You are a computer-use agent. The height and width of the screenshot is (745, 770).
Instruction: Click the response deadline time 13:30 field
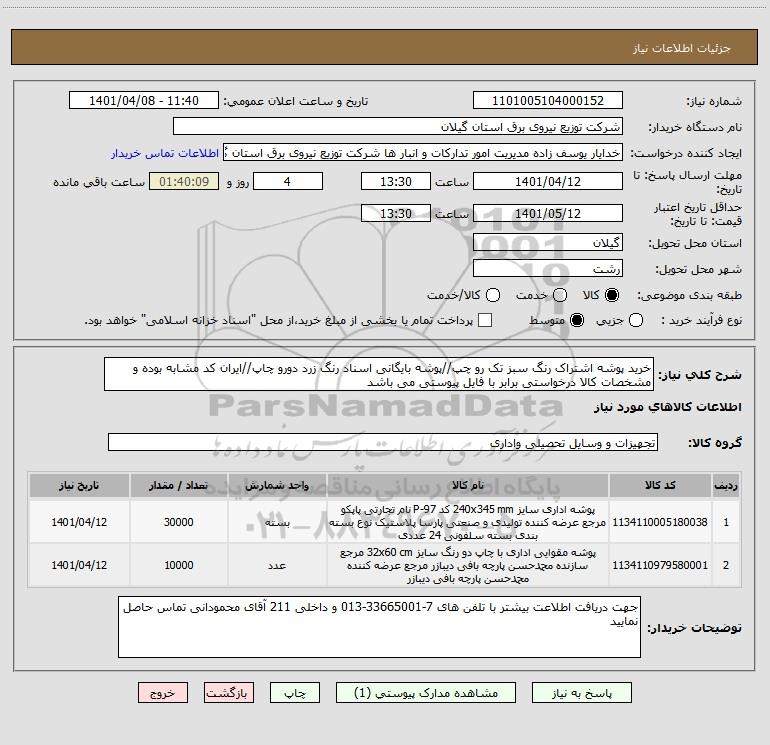tap(396, 181)
